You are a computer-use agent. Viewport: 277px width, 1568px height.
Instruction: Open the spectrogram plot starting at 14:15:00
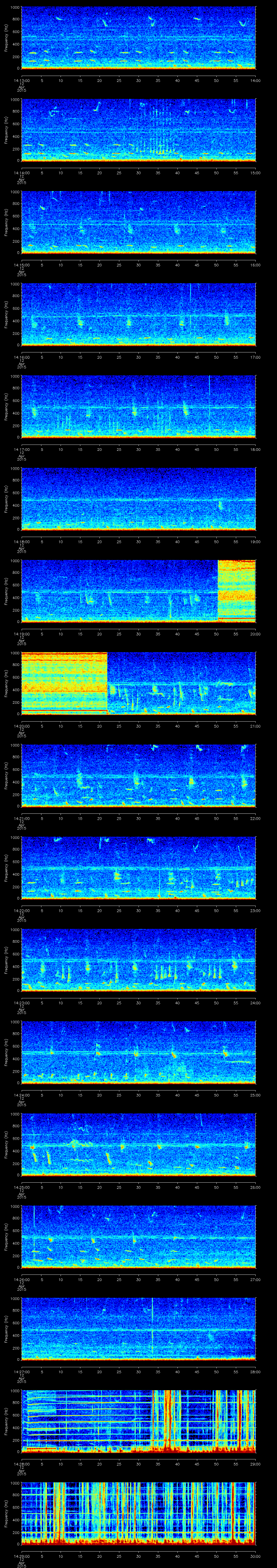(138, 222)
